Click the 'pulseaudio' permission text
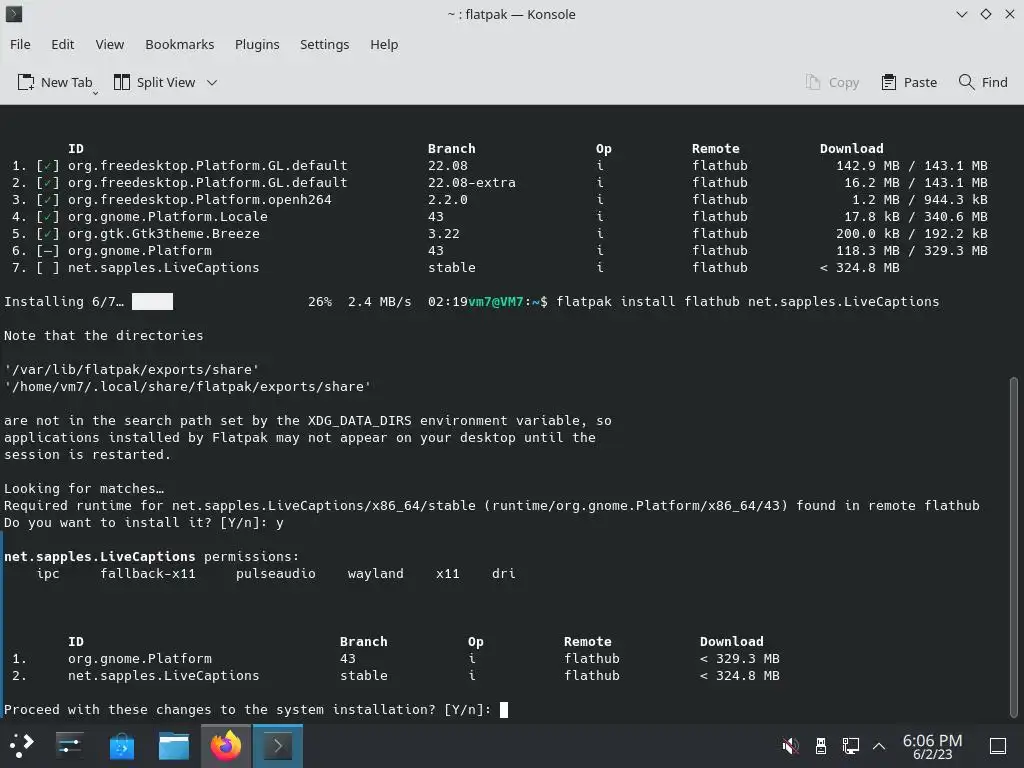Screen dimensions: 1024x768 coord(276,573)
